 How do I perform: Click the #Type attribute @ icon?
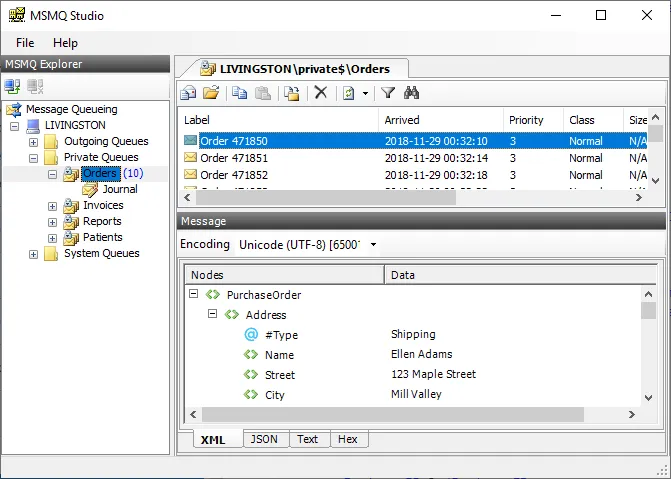(x=251, y=334)
